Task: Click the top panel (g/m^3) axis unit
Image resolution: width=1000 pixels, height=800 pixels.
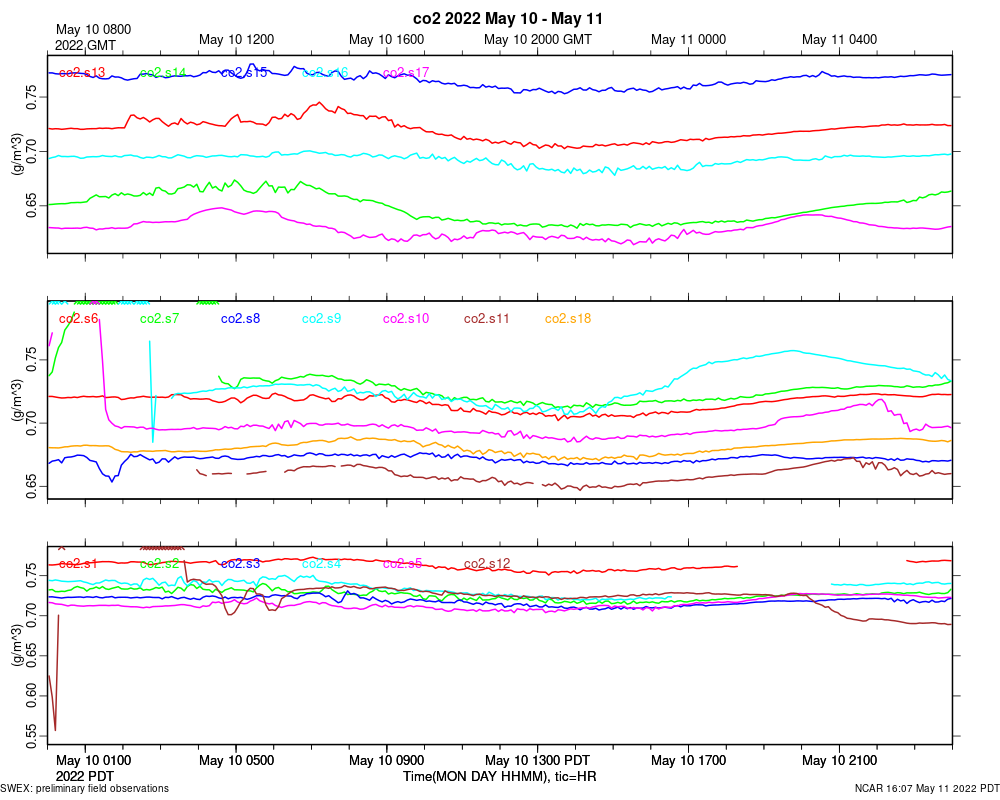Action: point(17,154)
